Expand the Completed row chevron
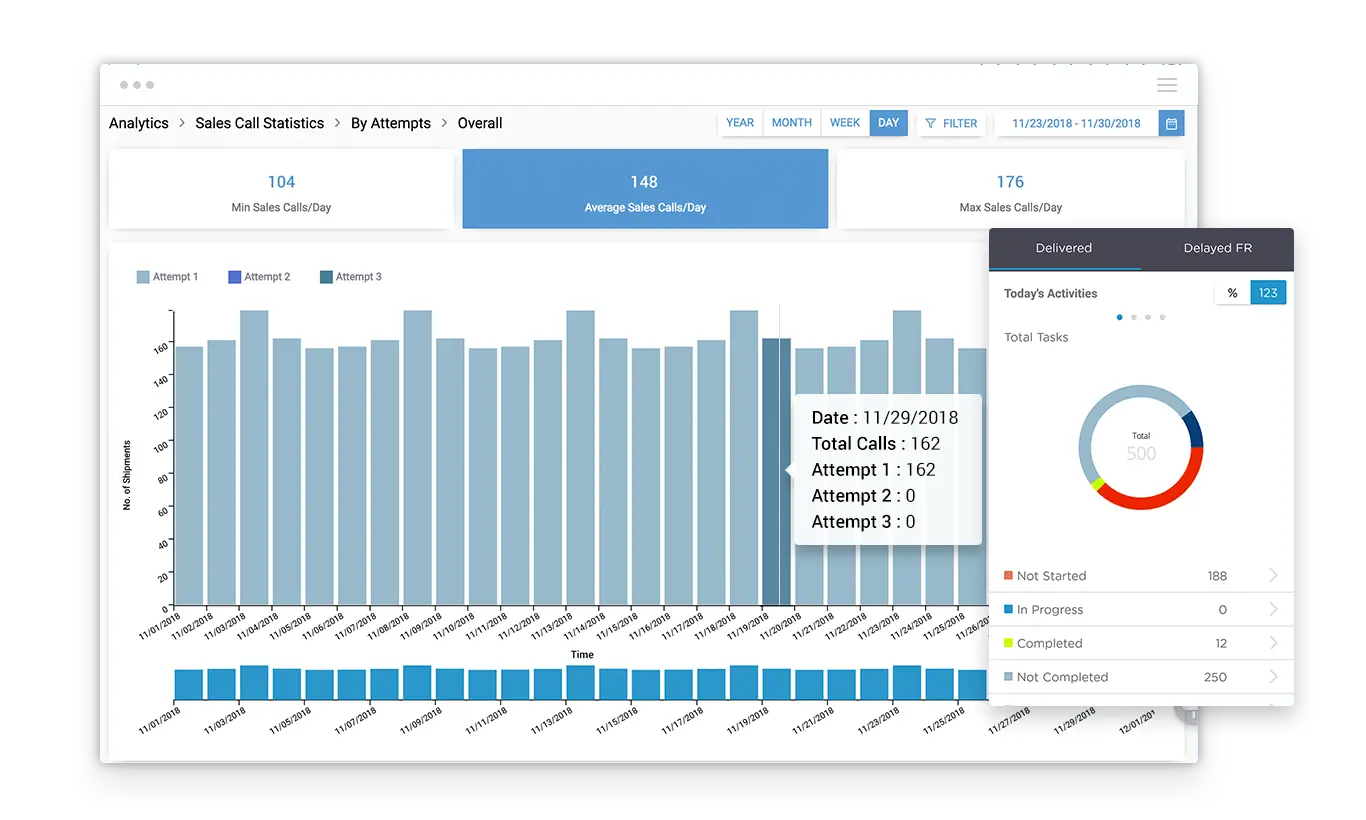 point(1274,643)
